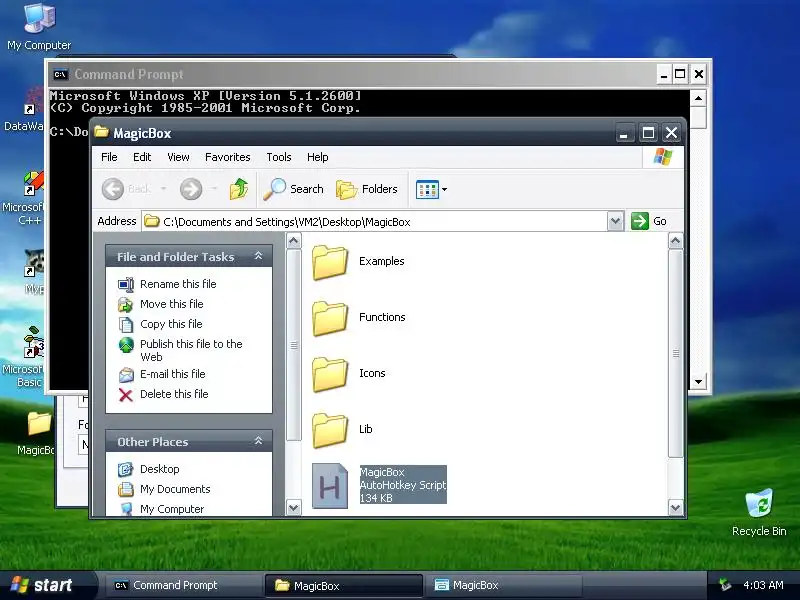Click the task pane scrollbar up arrow
Image resolution: width=800 pixels, height=600 pixels.
click(293, 240)
